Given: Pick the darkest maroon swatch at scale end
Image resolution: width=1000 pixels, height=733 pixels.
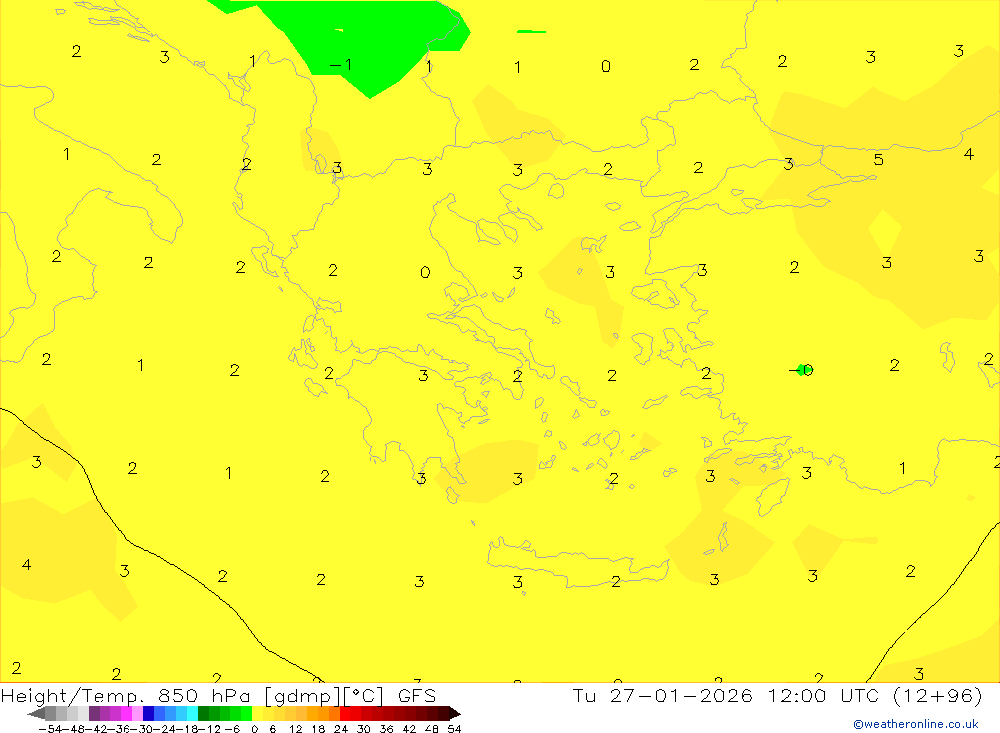Looking at the screenshot, I should (x=443, y=713).
